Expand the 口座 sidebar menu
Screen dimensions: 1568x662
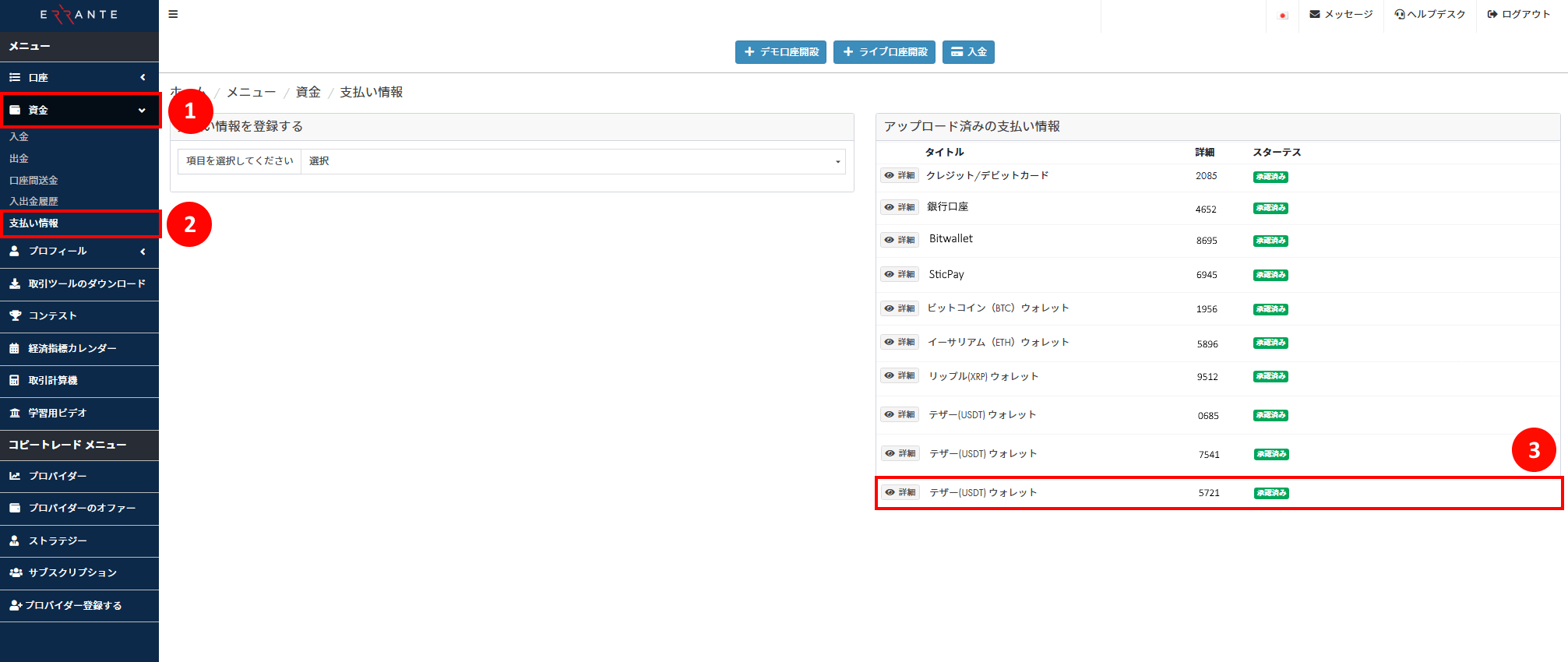pos(79,77)
